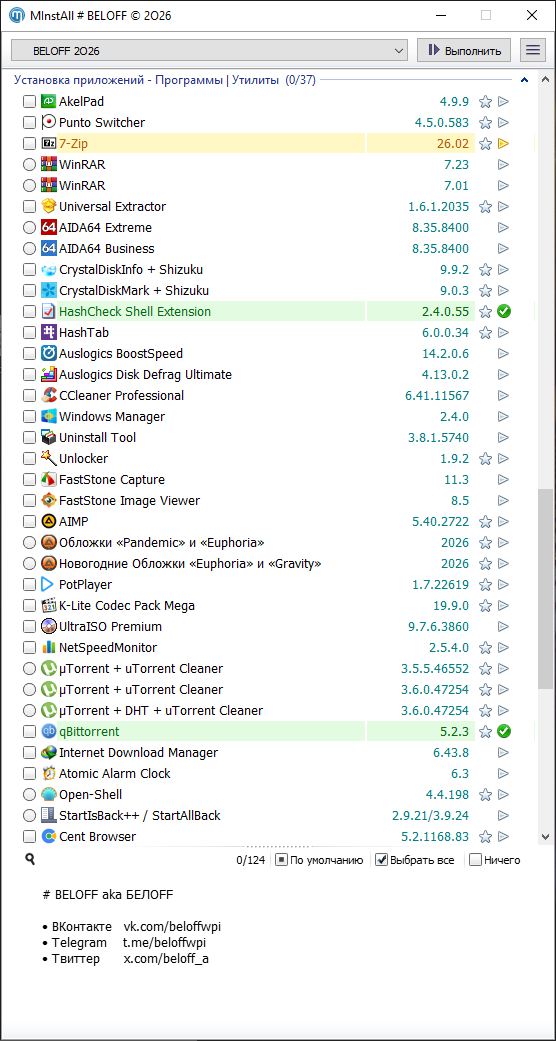Image resolution: width=556 pixels, height=1041 pixels.
Task: Select the Open-Shell radio button
Action: click(29, 795)
